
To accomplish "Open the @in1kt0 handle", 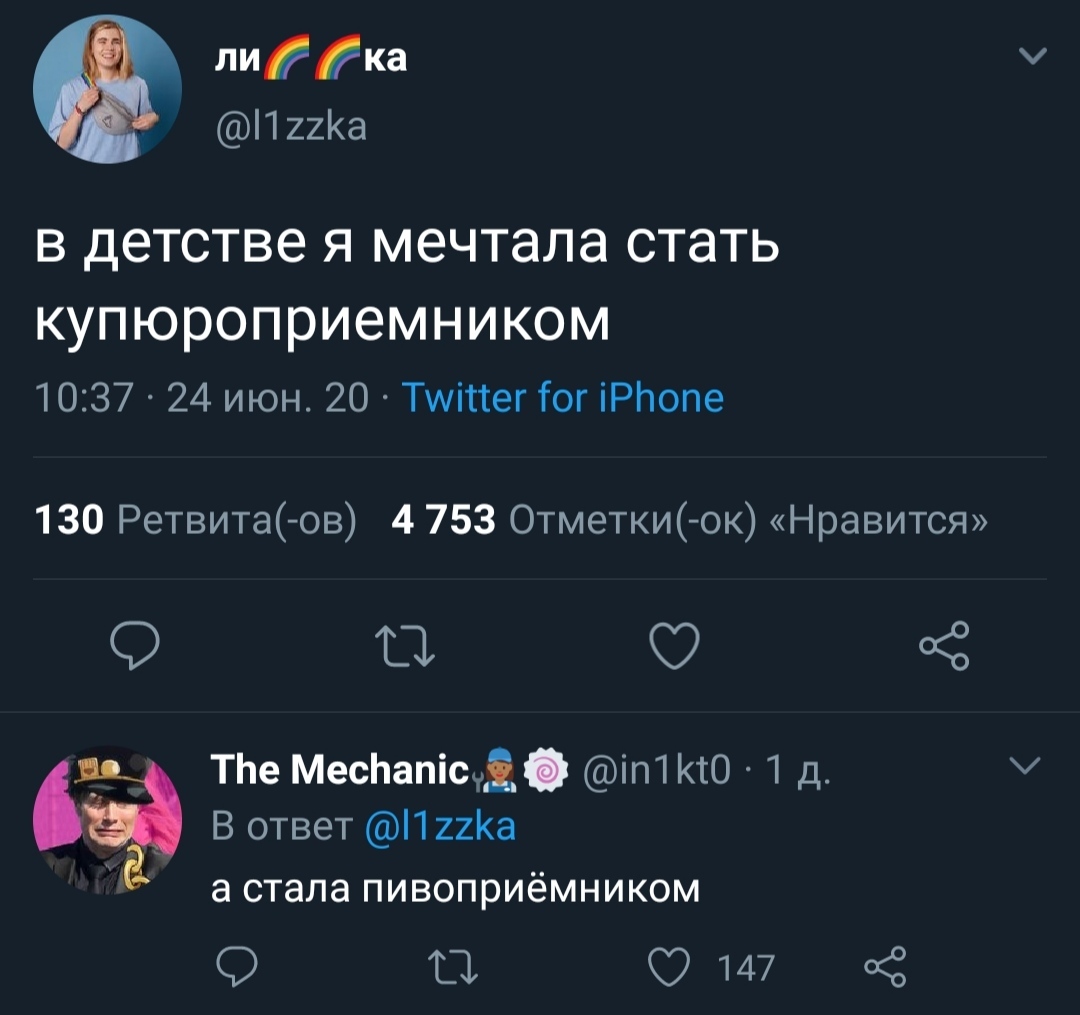I will click(x=660, y=772).
